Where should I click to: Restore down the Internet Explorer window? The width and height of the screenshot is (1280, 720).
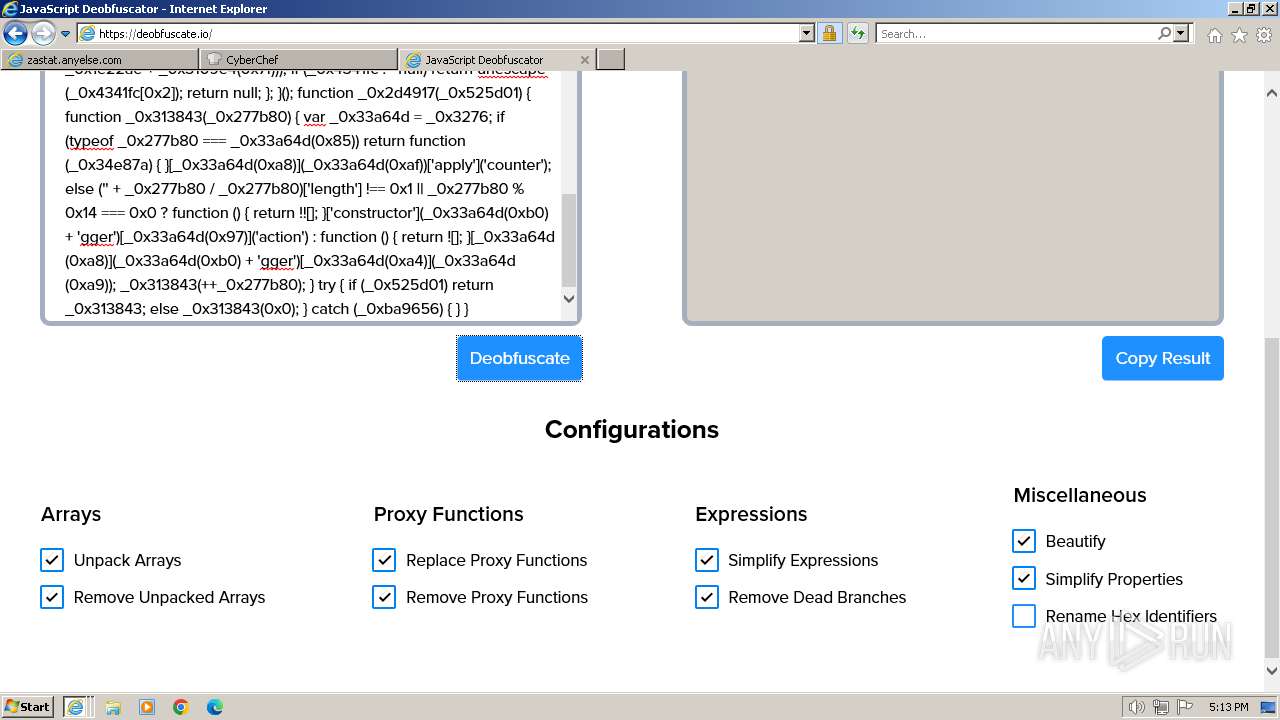click(x=1250, y=9)
